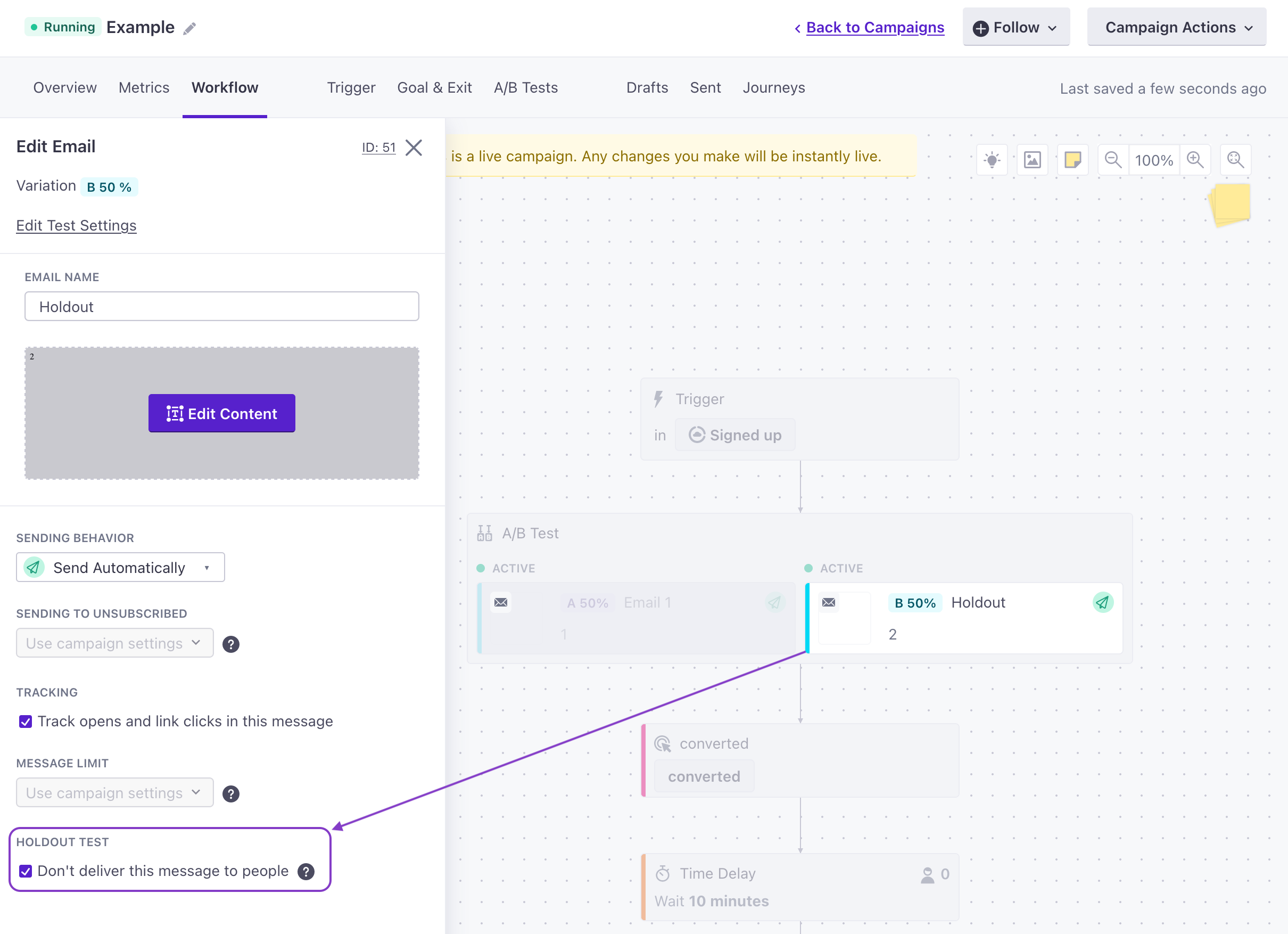Click the Edit Content button
The width and height of the screenshot is (1288, 934).
click(221, 414)
